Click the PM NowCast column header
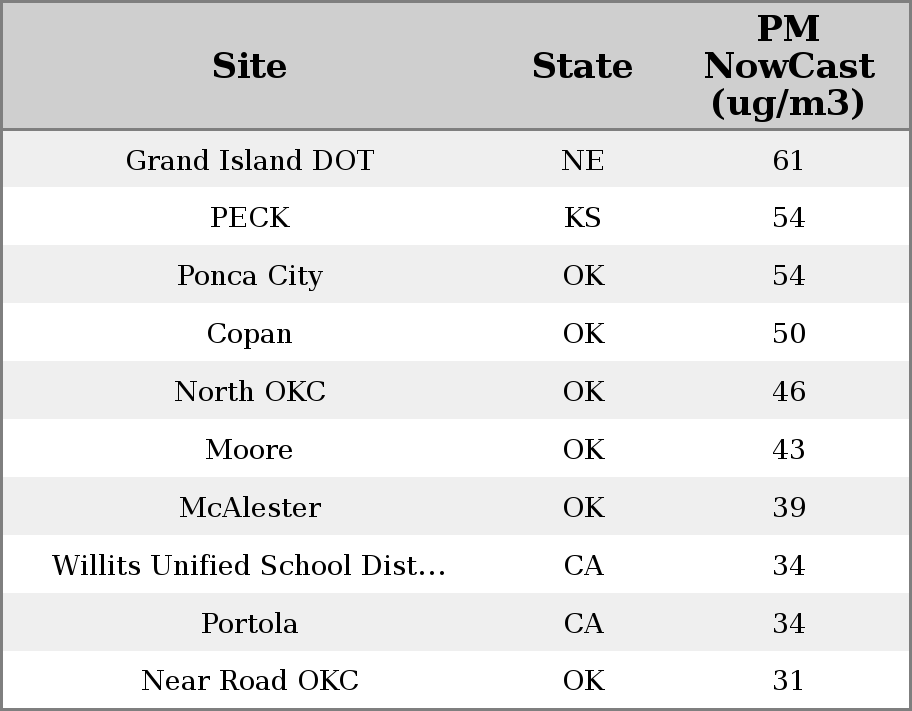The width and height of the screenshot is (912, 711). 788,66
